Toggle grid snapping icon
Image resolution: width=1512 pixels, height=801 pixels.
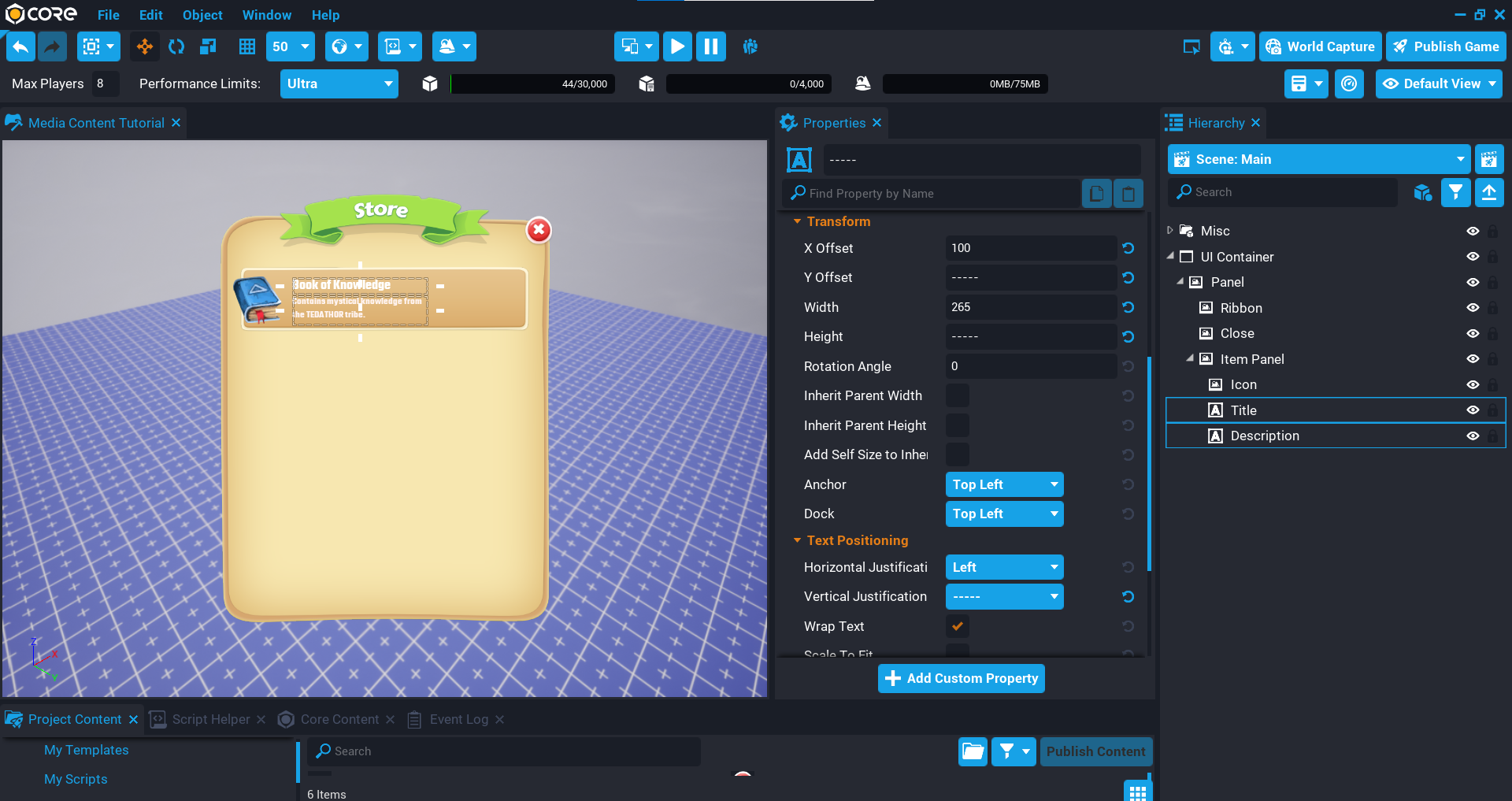point(247,47)
